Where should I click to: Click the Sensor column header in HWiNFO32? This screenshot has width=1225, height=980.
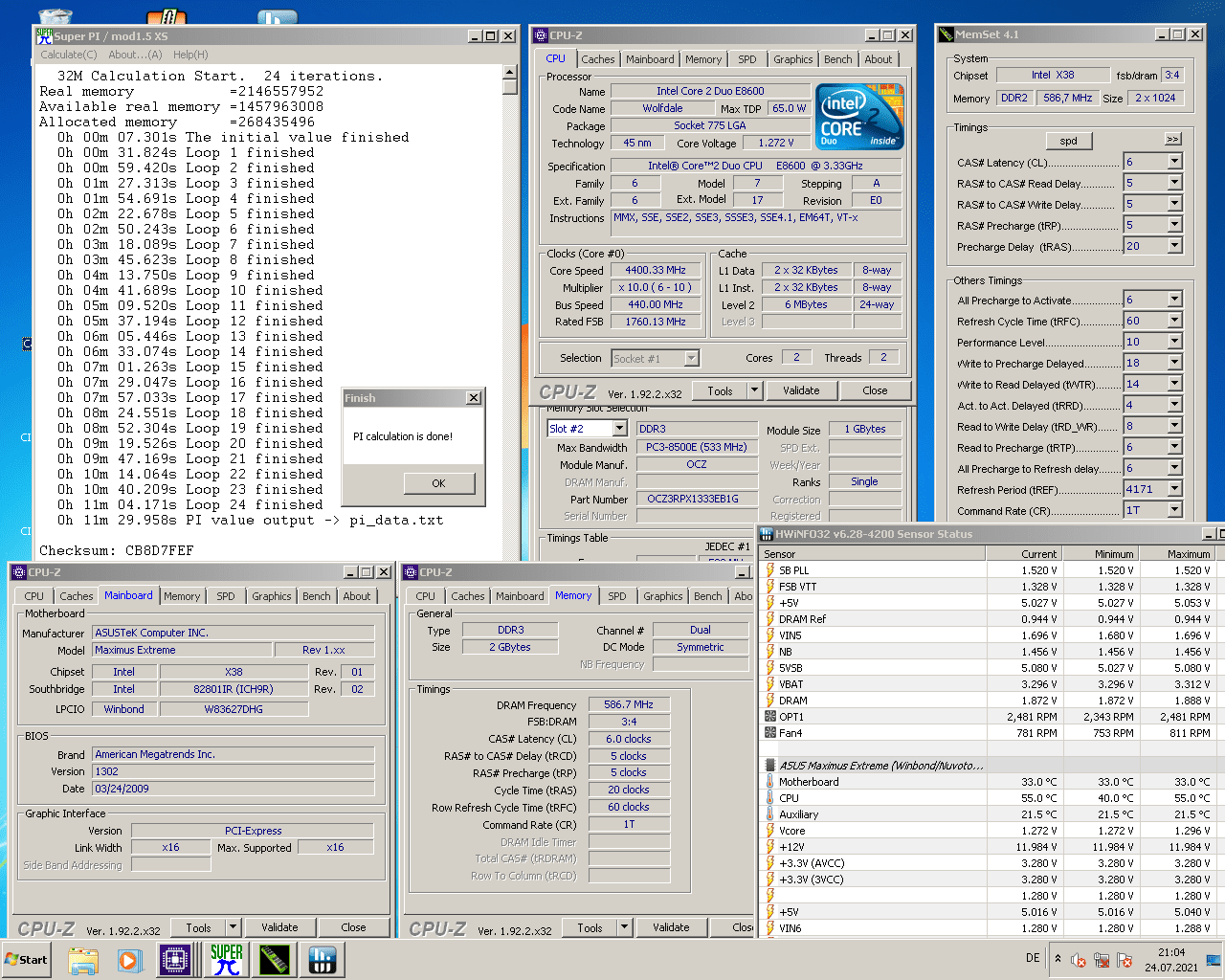click(x=873, y=554)
